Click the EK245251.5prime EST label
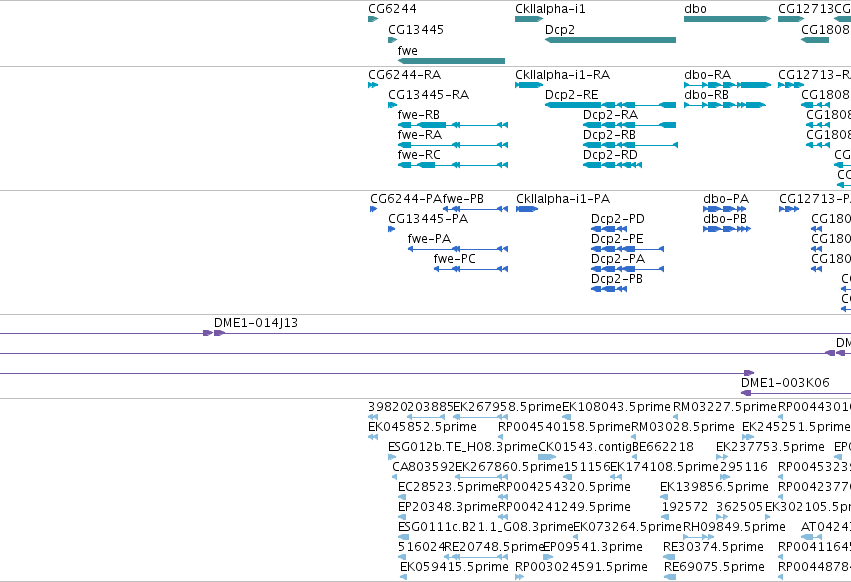Image resolution: width=851 pixels, height=582 pixels. (x=796, y=427)
